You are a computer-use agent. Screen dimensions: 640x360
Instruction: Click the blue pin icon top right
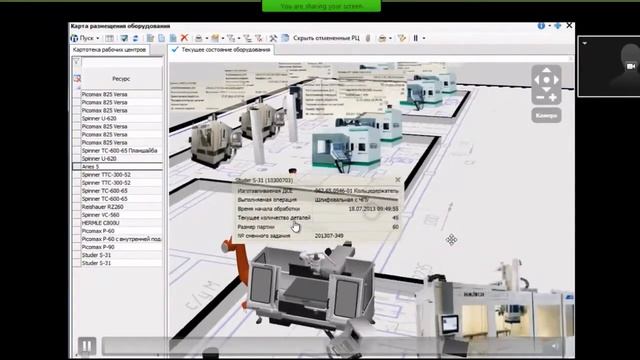tap(558, 26)
